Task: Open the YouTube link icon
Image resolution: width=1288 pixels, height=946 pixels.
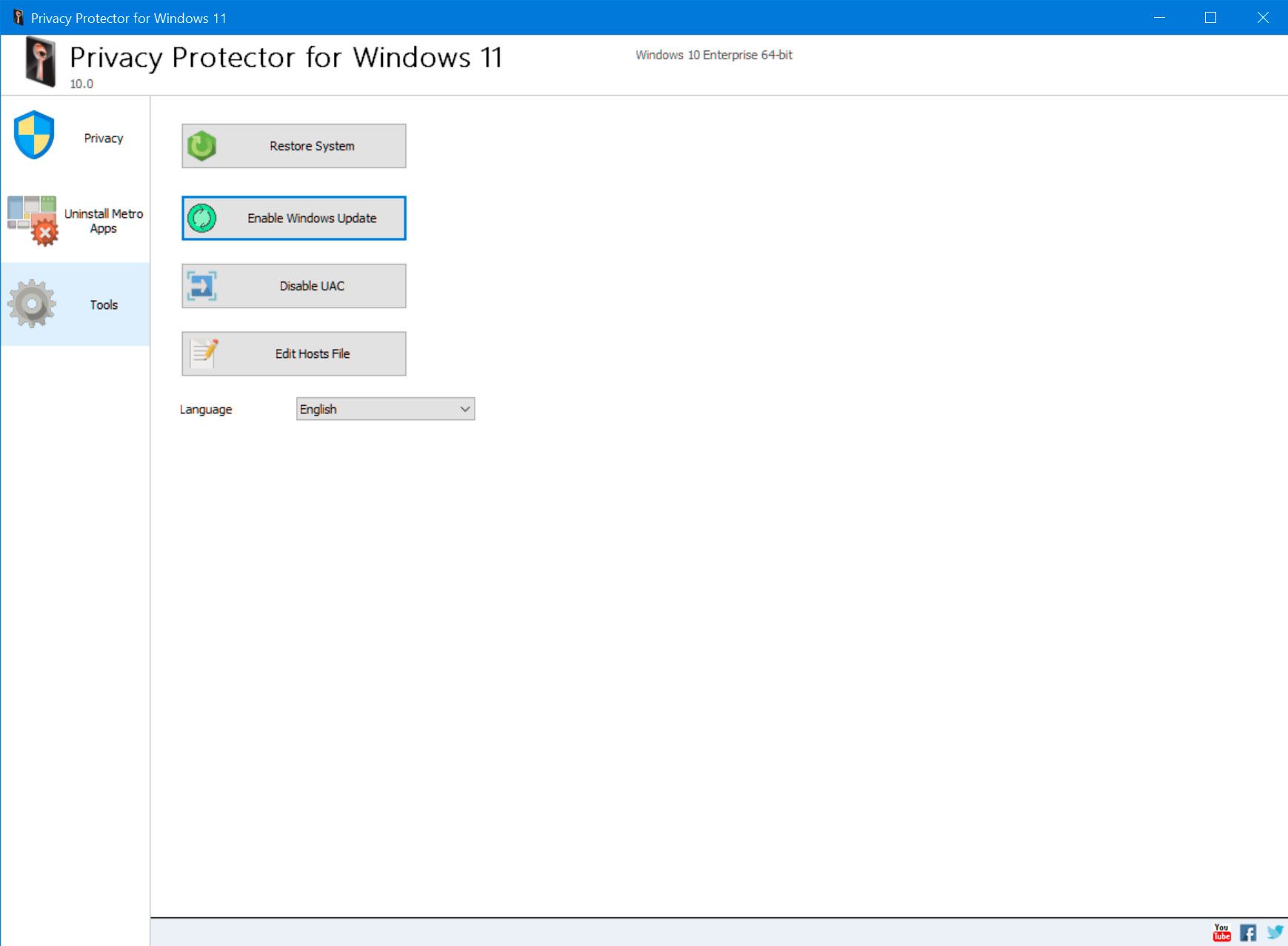Action: point(1222,932)
